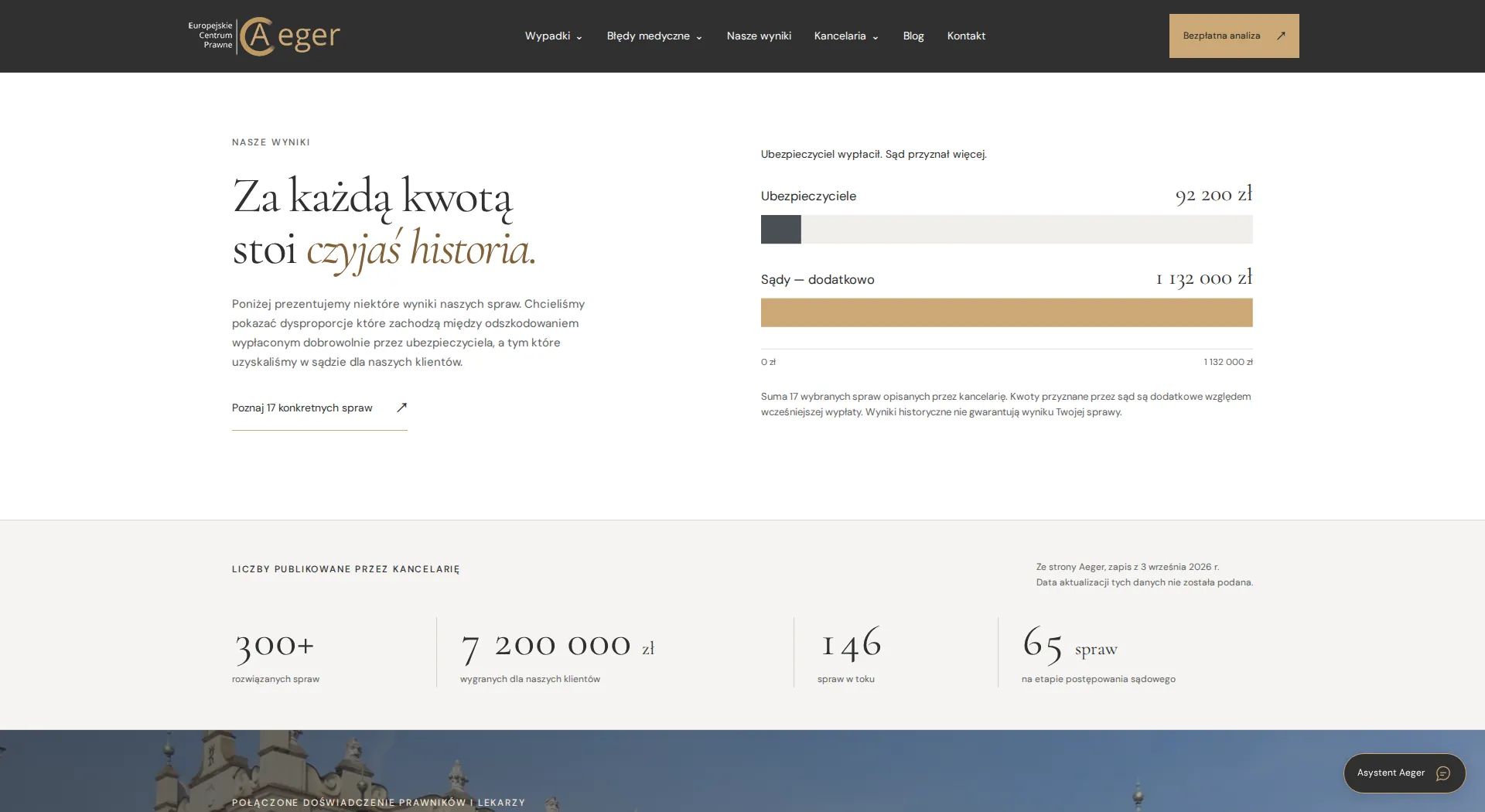Click the Kancelaria menu label
1485x812 pixels.
(840, 36)
